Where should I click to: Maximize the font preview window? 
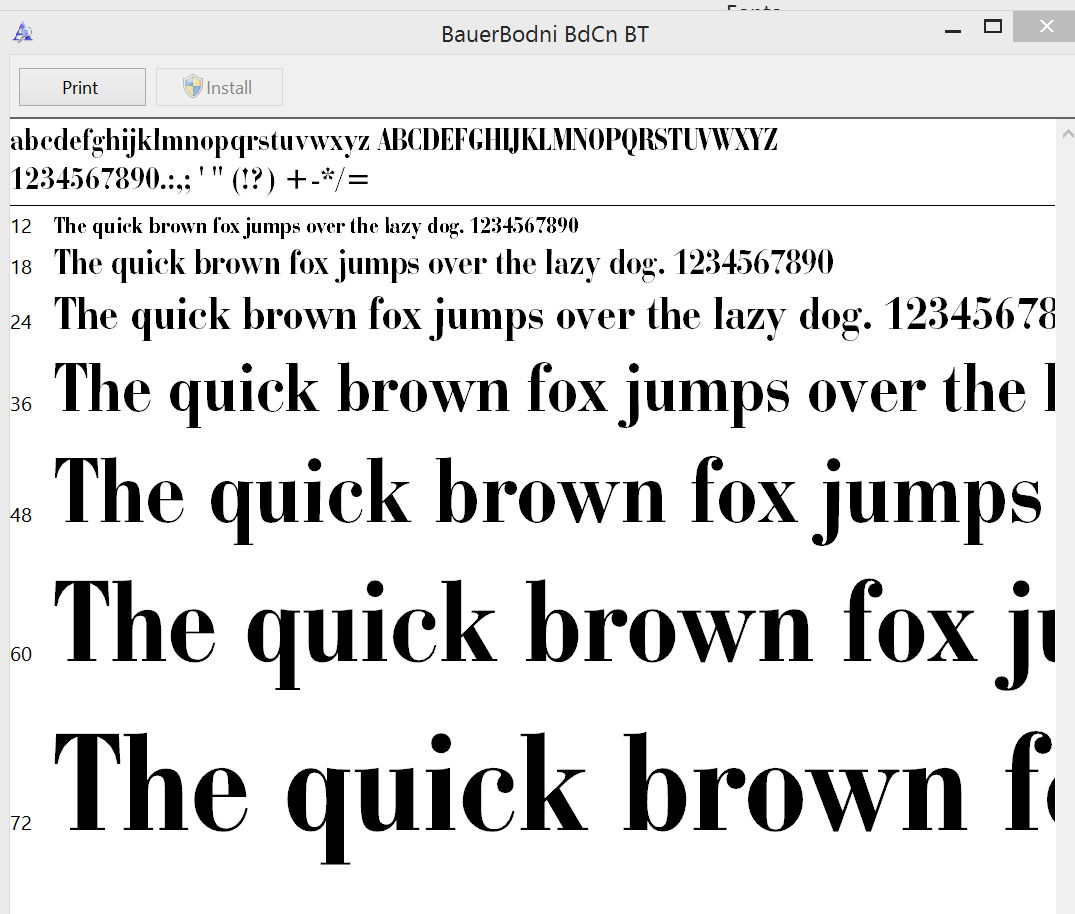click(993, 27)
